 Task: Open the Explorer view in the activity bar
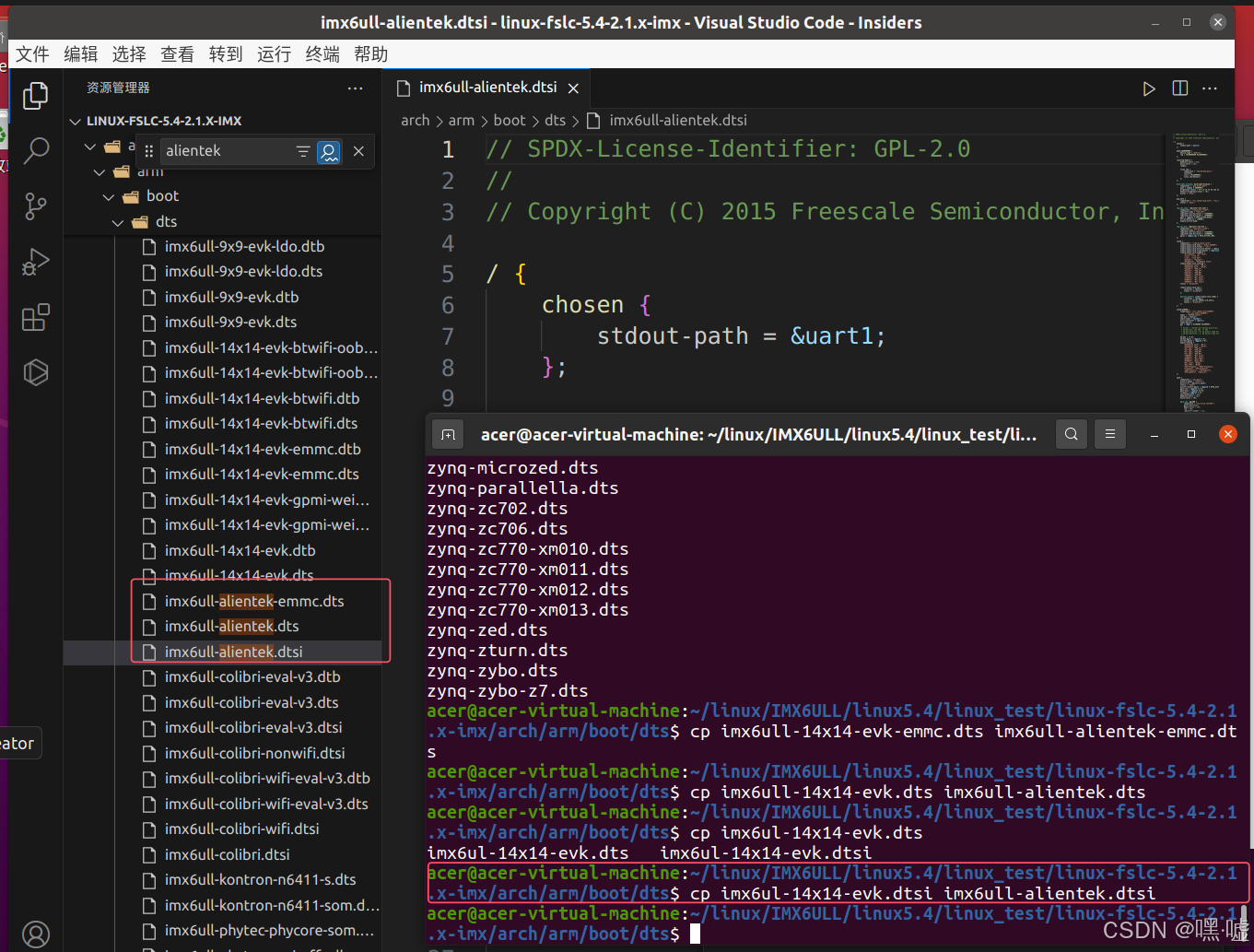coord(35,95)
